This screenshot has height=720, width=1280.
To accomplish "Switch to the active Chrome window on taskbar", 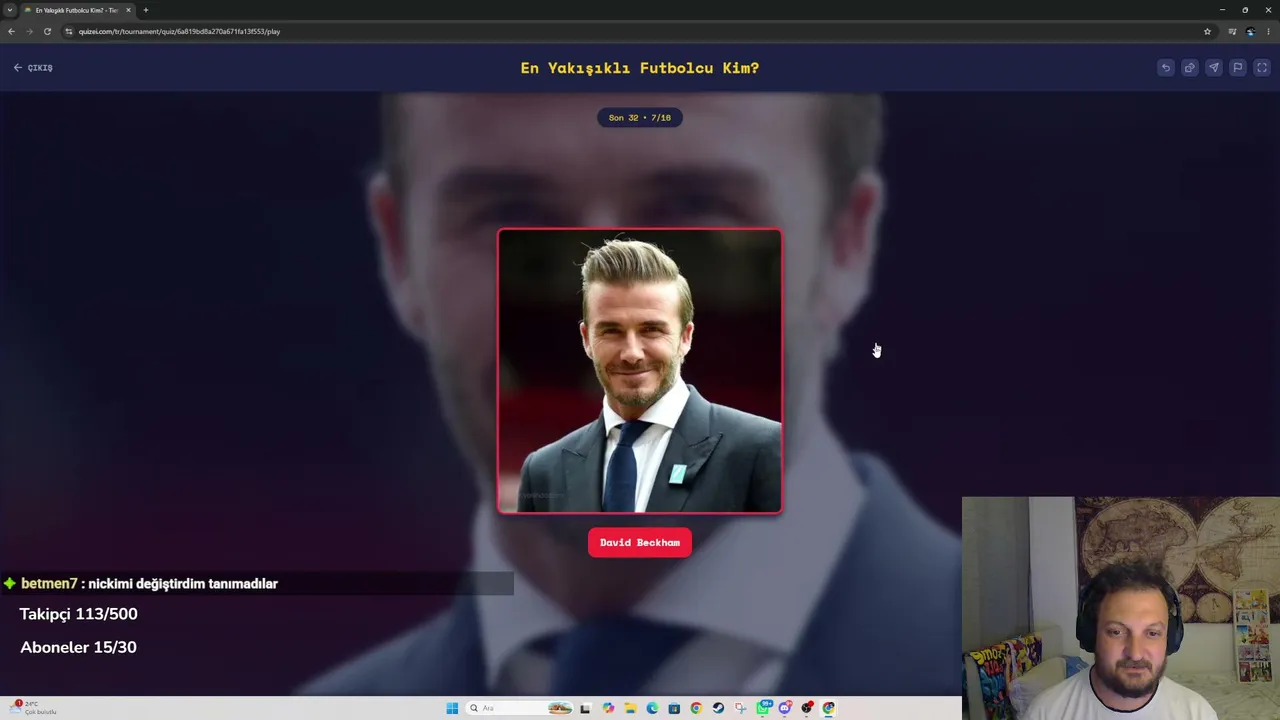I will tap(829, 708).
